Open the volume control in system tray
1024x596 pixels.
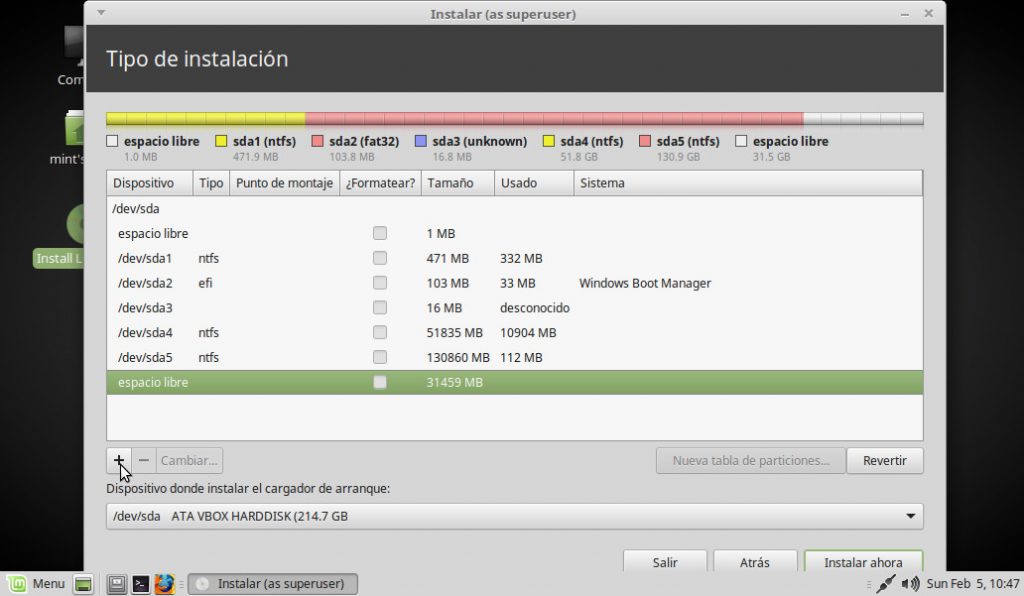pyautogui.click(x=910, y=584)
